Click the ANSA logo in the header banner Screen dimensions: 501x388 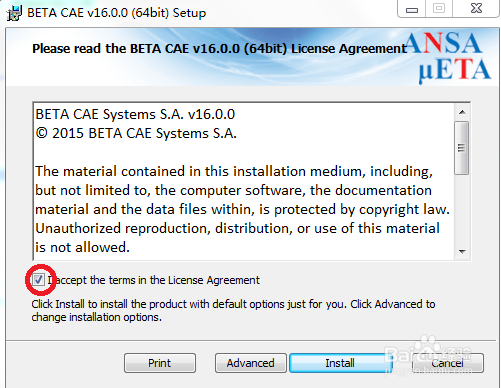coord(444,43)
